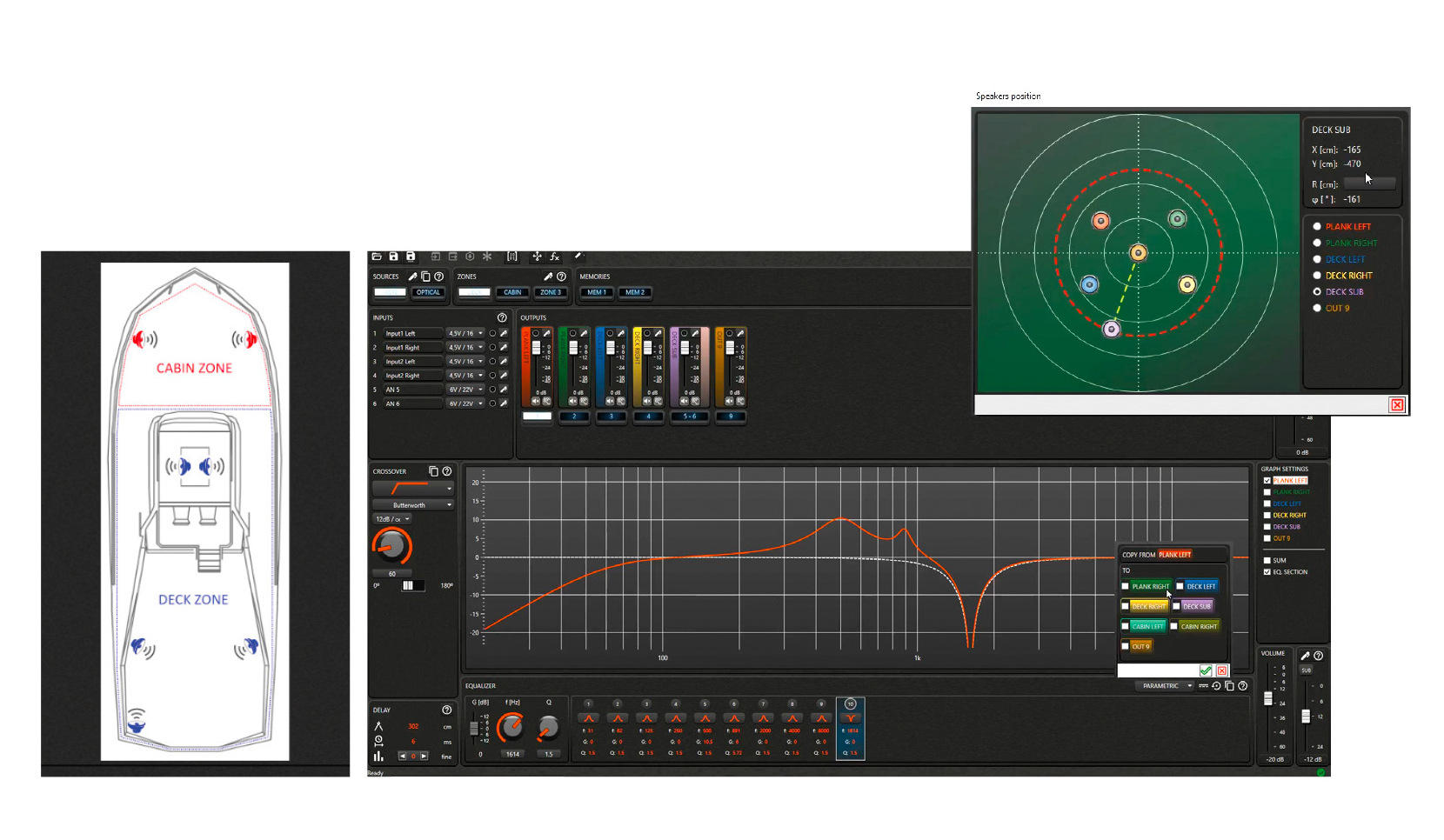Open Input1 Left sensitivity dropdown
Image resolution: width=1444 pixels, height=840 pixels.
point(465,333)
